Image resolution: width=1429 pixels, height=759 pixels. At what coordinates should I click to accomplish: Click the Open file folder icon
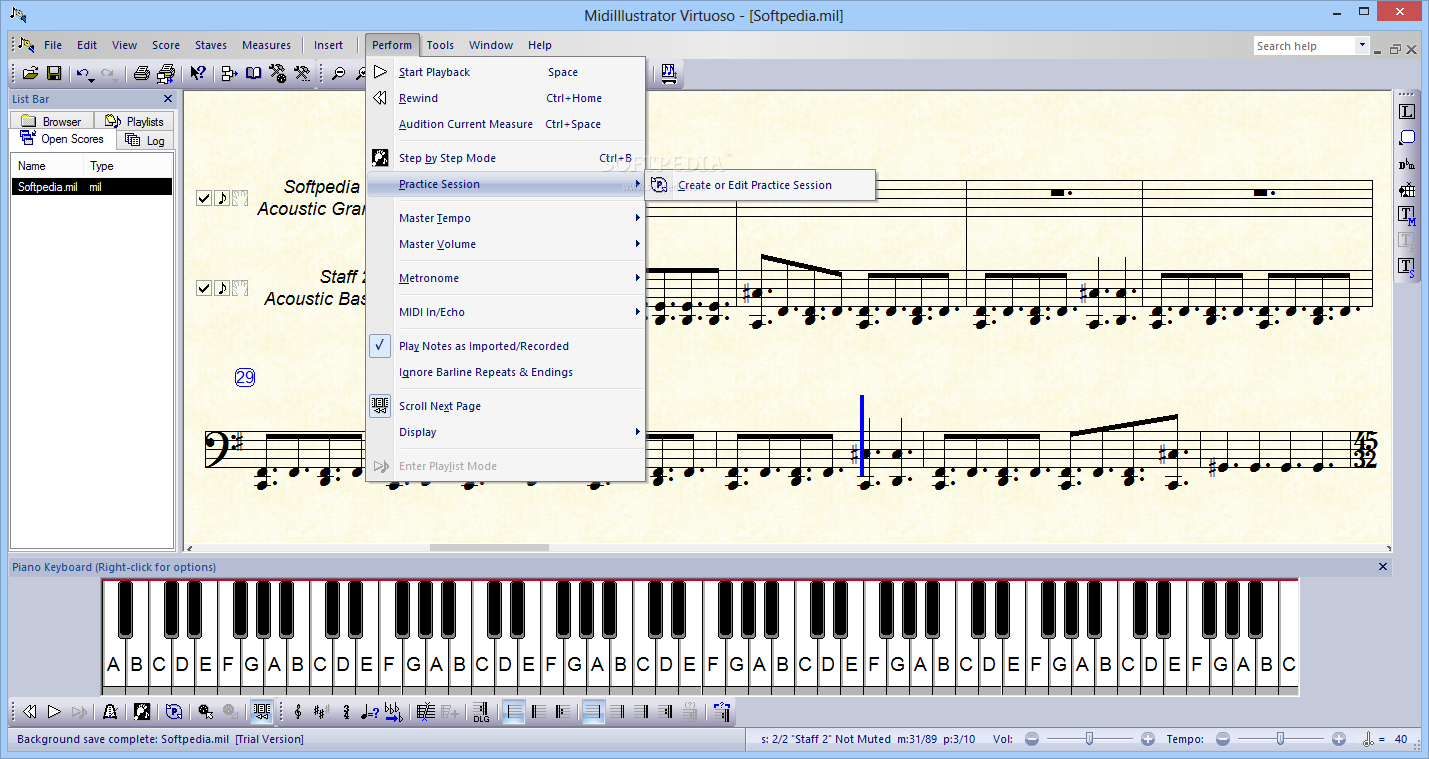click(x=30, y=73)
